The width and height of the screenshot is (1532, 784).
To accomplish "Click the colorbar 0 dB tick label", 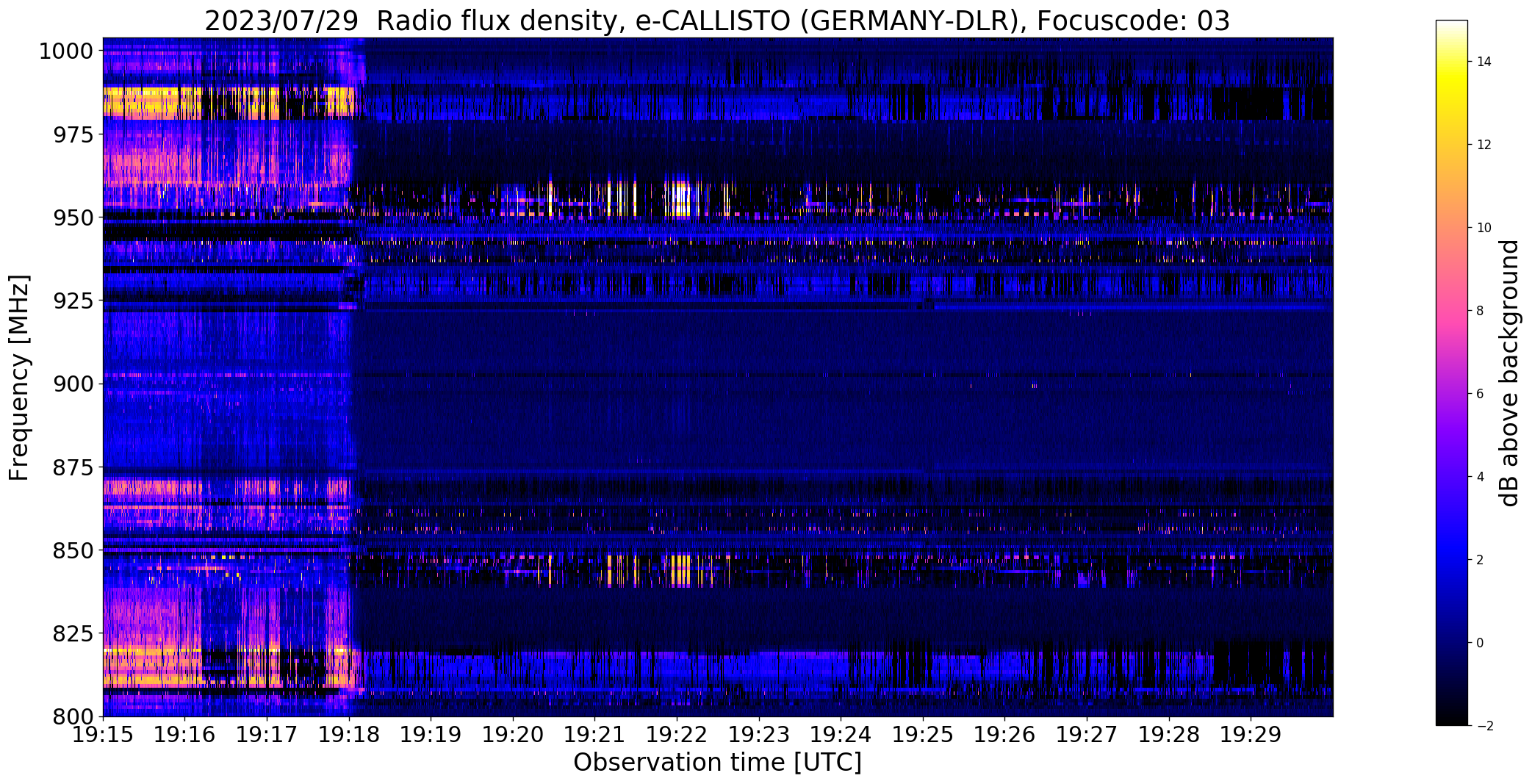I will click(x=1480, y=643).
